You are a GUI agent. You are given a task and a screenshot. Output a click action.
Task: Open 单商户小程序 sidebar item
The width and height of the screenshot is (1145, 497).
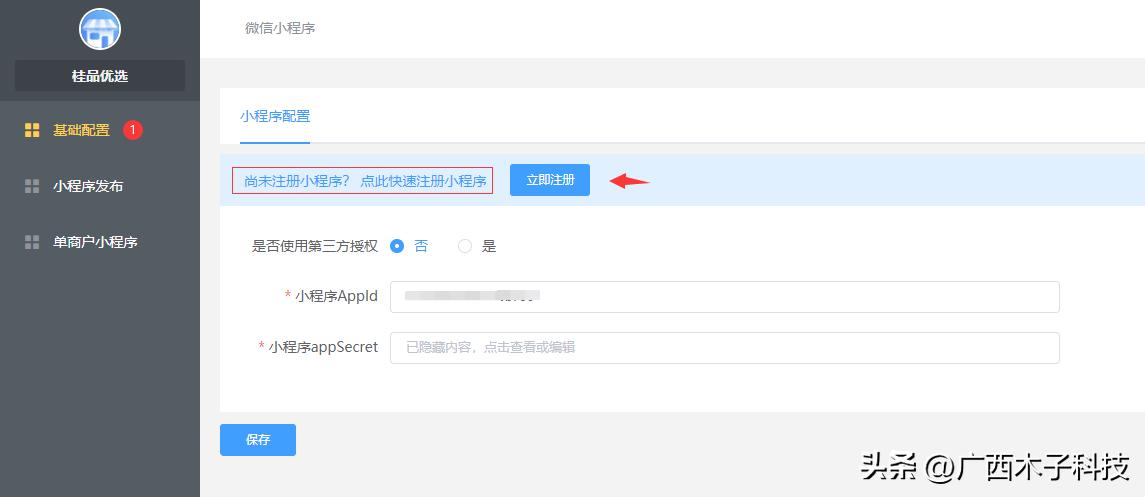tap(95, 242)
